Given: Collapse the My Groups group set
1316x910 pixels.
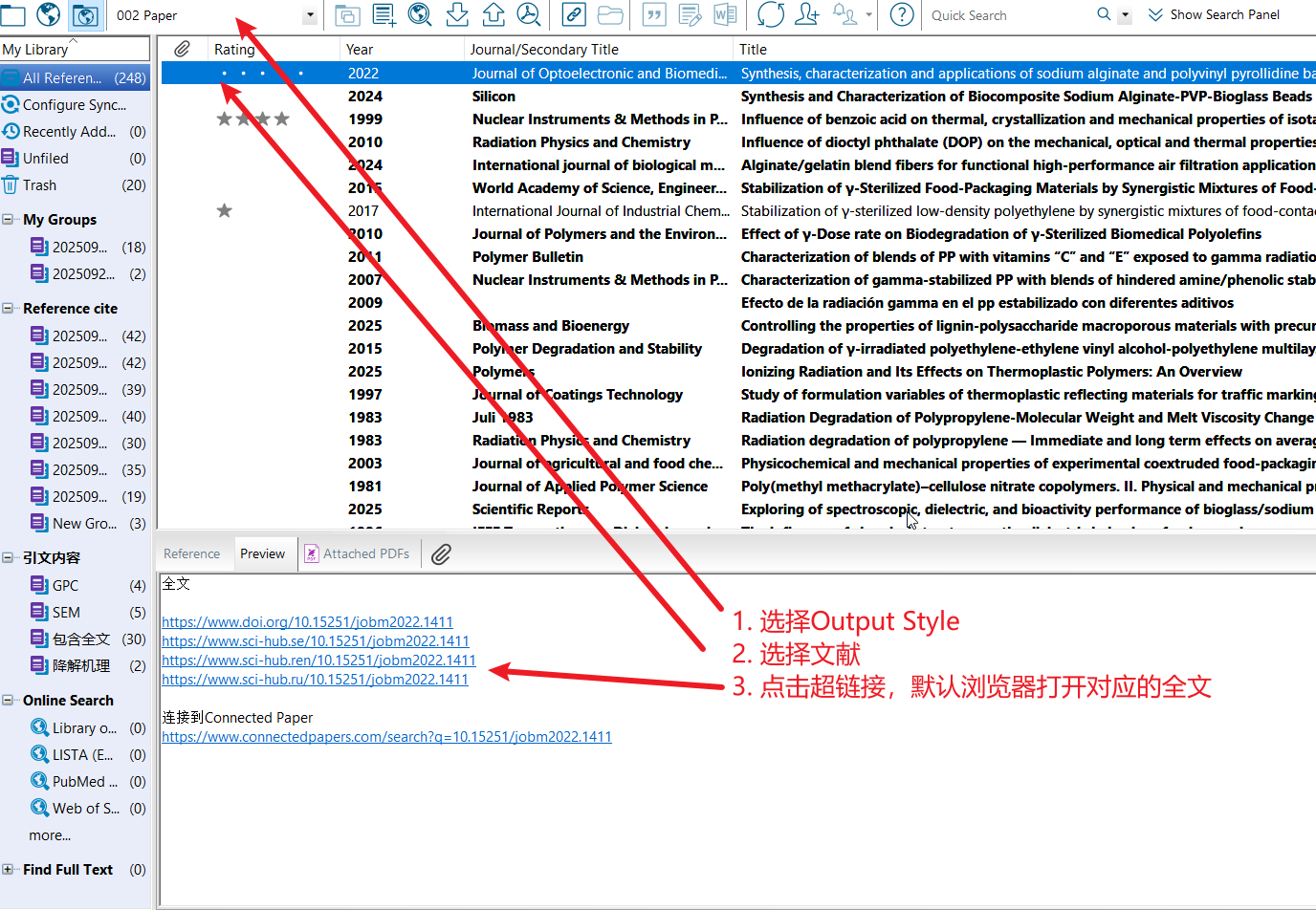Looking at the screenshot, I should 8,220.
